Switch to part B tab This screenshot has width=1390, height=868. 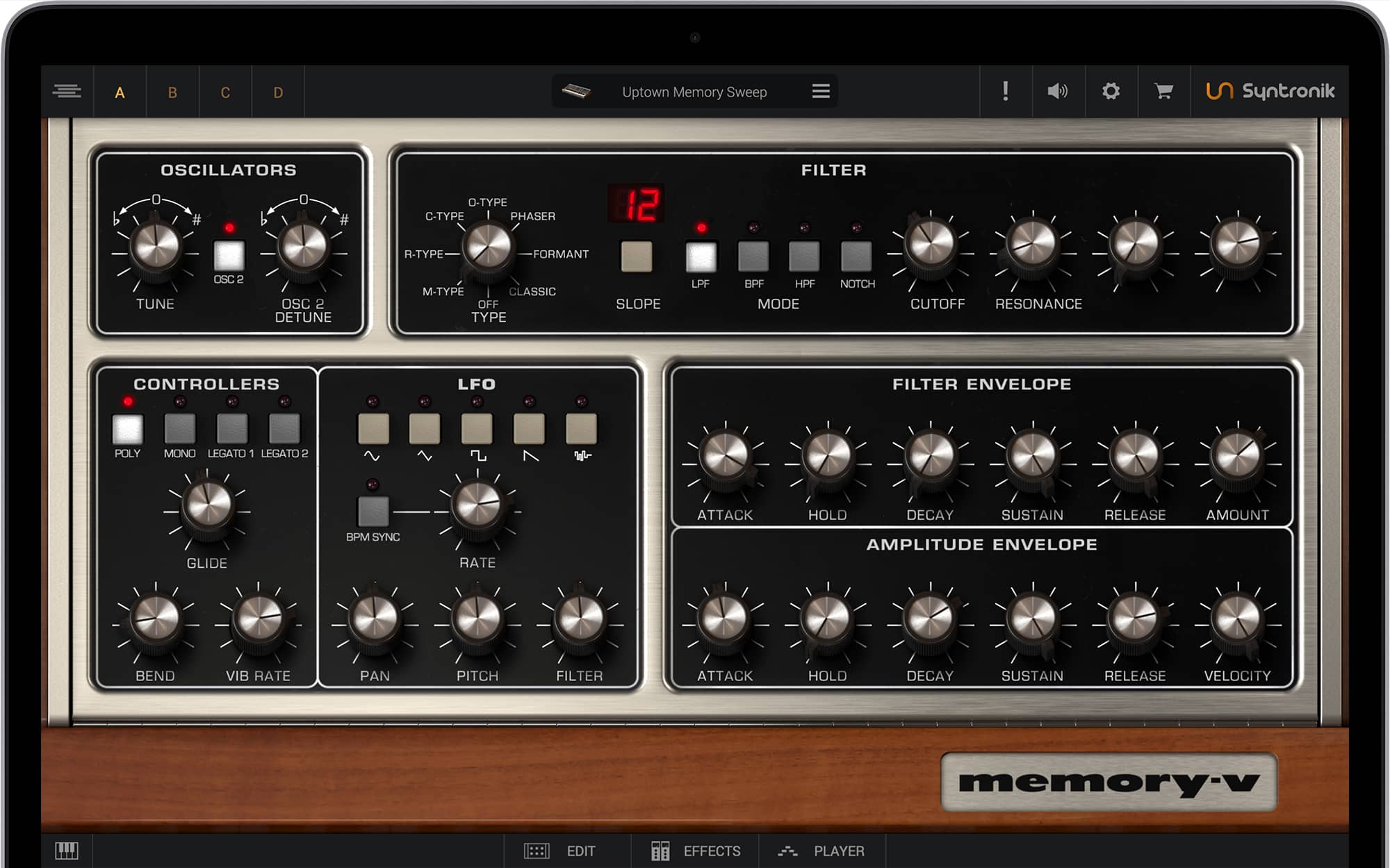point(172,92)
